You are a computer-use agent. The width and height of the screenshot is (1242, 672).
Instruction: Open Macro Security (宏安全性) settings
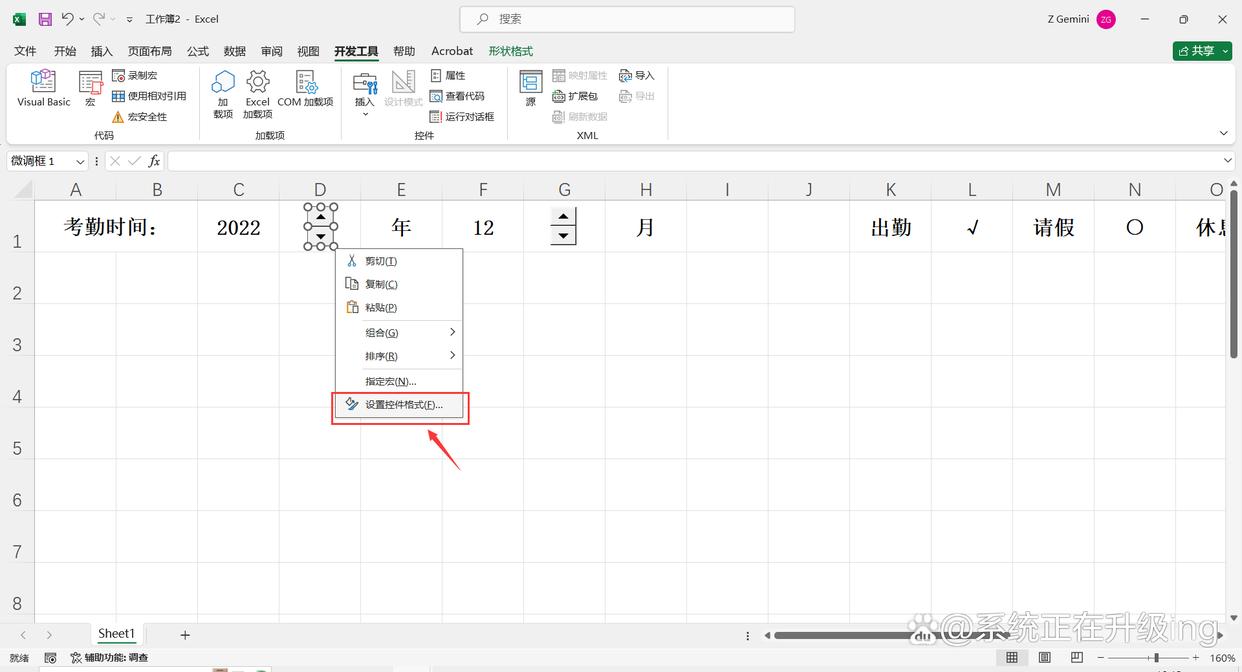[139, 117]
